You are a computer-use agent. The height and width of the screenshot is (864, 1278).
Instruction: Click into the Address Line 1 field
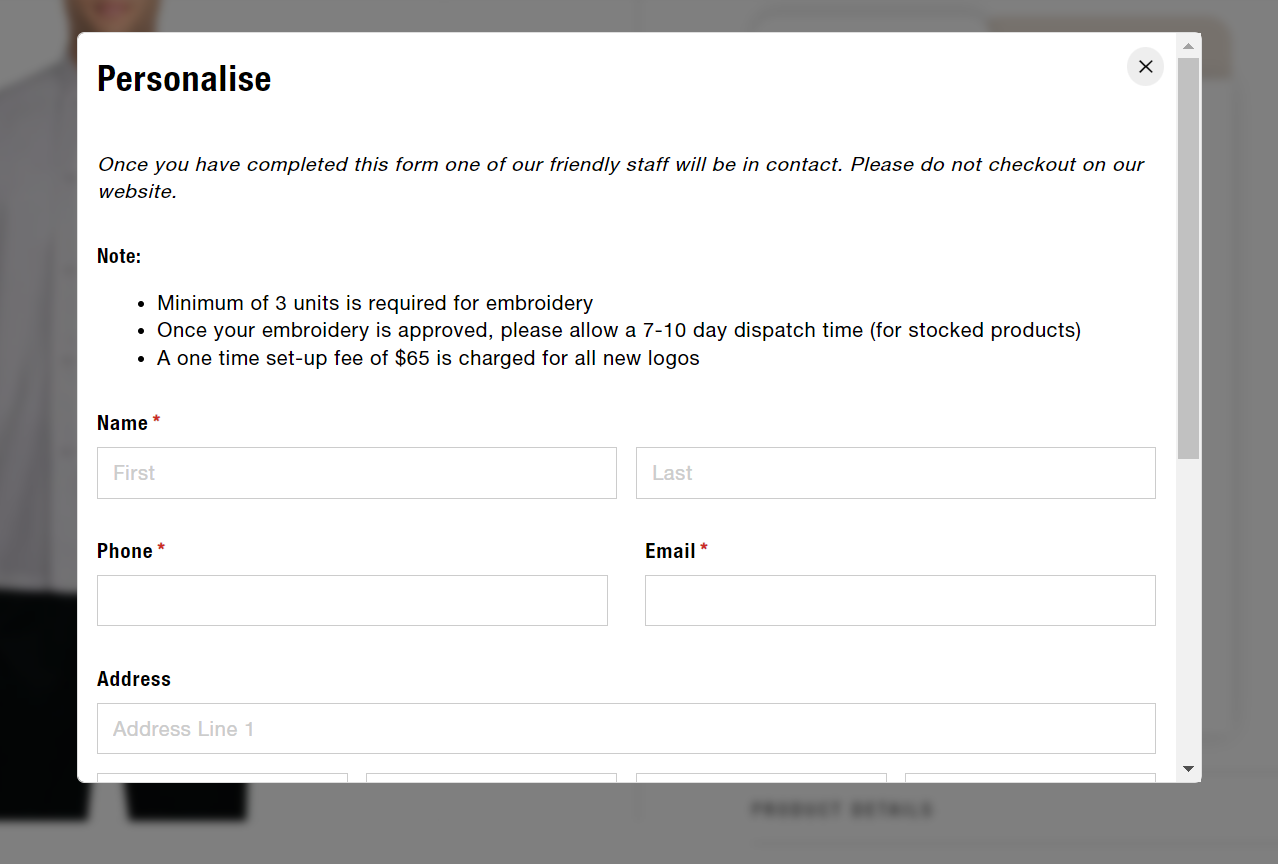[x=626, y=729]
